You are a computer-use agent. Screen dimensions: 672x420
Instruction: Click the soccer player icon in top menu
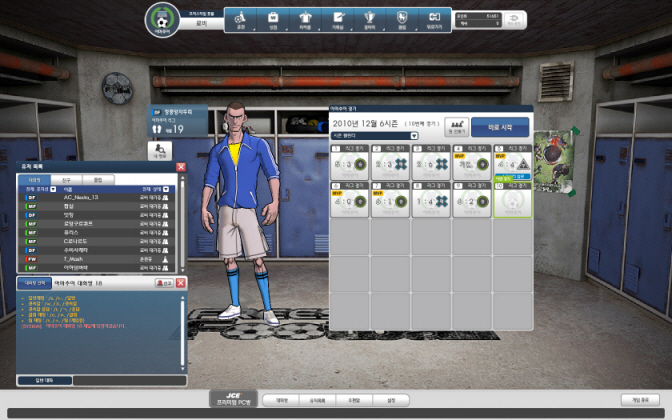(241, 17)
